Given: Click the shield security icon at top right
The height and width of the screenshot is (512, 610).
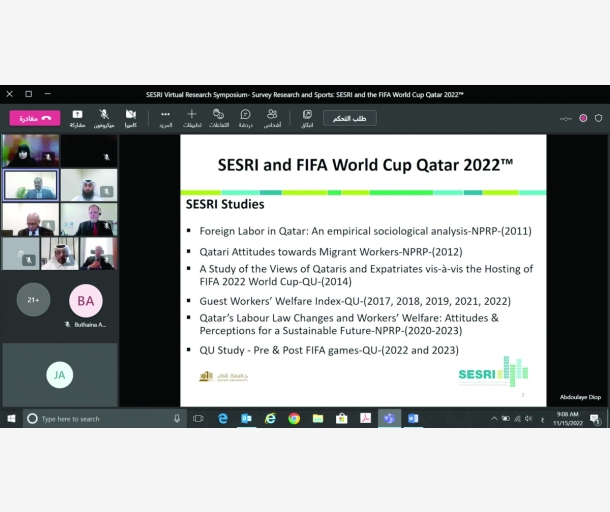Looking at the screenshot, I should coord(598,118).
